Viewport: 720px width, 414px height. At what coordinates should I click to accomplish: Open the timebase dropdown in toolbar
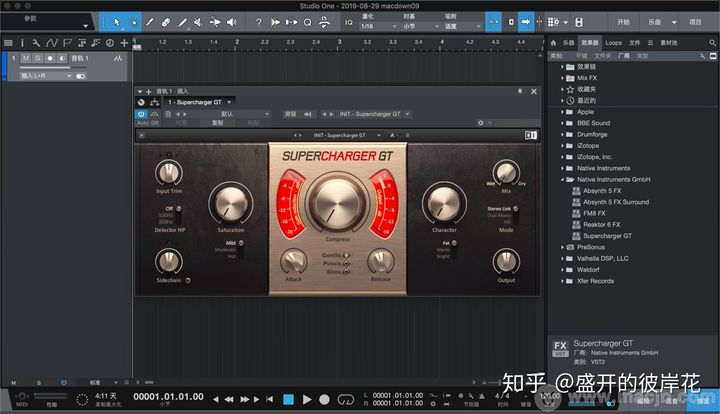pos(420,26)
